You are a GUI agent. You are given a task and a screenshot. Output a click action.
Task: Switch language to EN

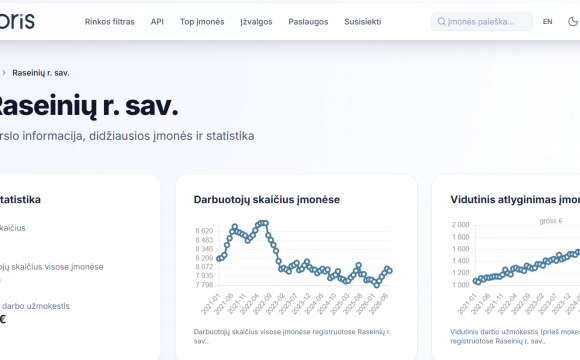(x=547, y=21)
